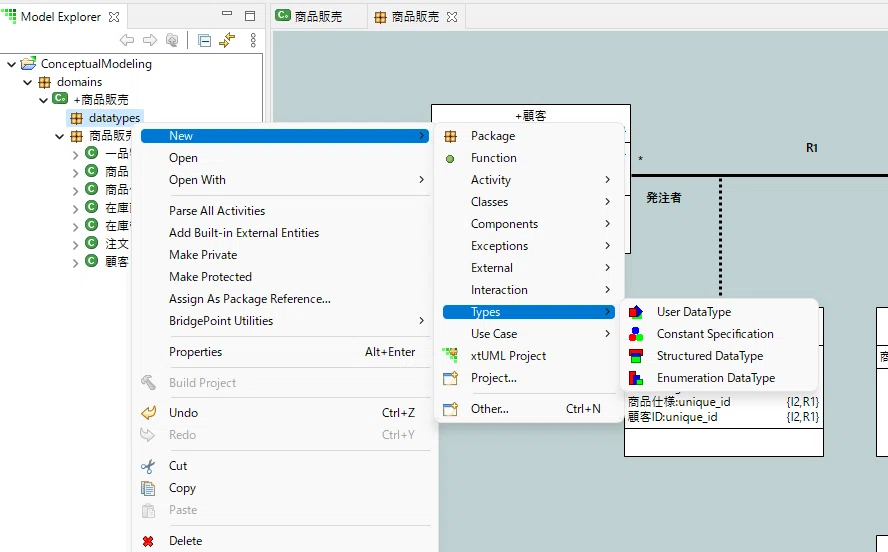888x552 pixels.
Task: Choose Assign As Package Reference...
Action: point(285,299)
